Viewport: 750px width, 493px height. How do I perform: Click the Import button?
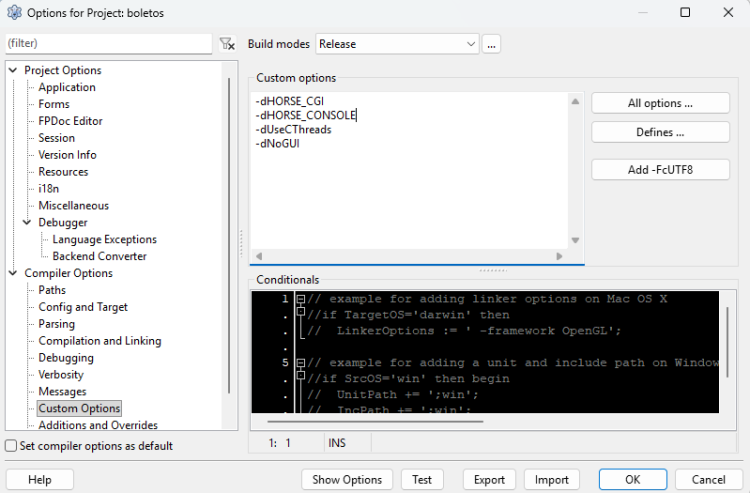[551, 480]
